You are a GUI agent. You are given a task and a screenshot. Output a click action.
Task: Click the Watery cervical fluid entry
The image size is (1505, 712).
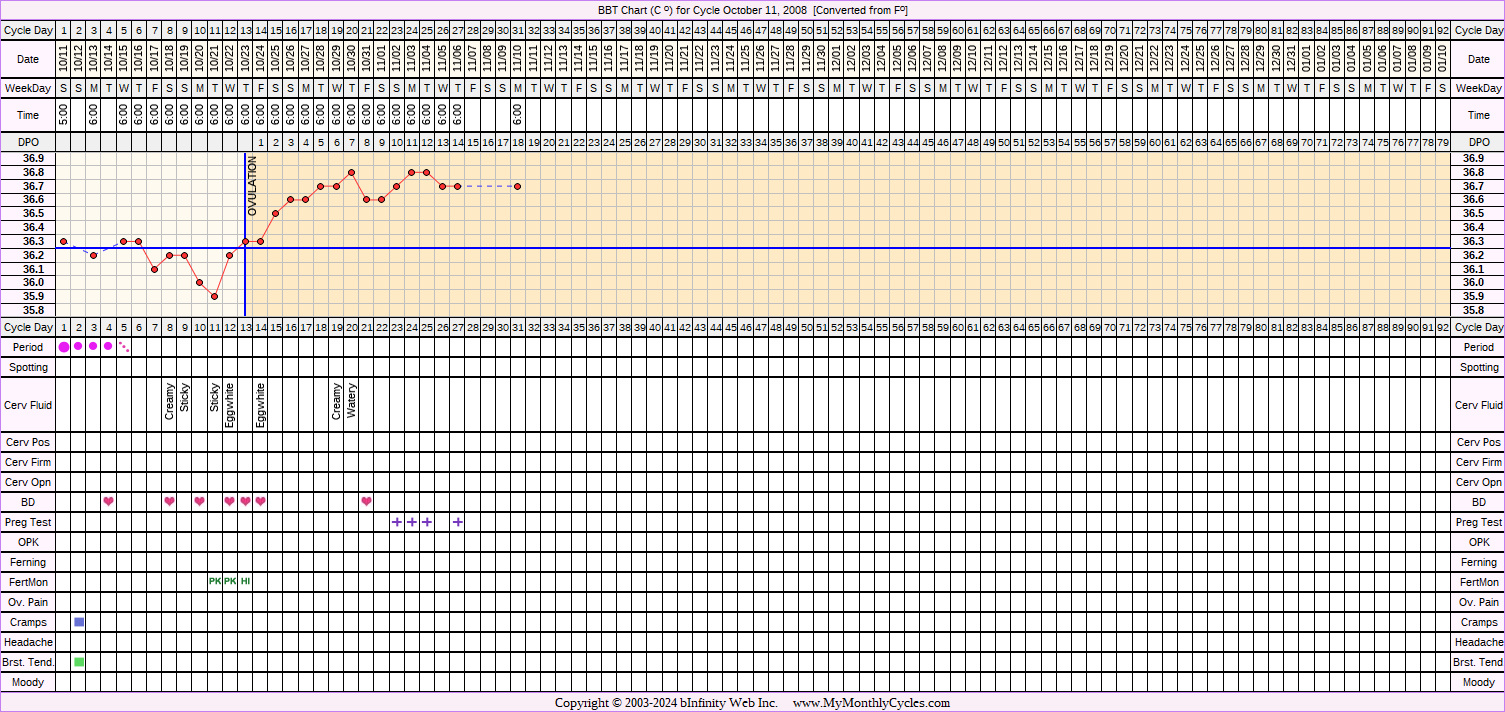pyautogui.click(x=351, y=400)
